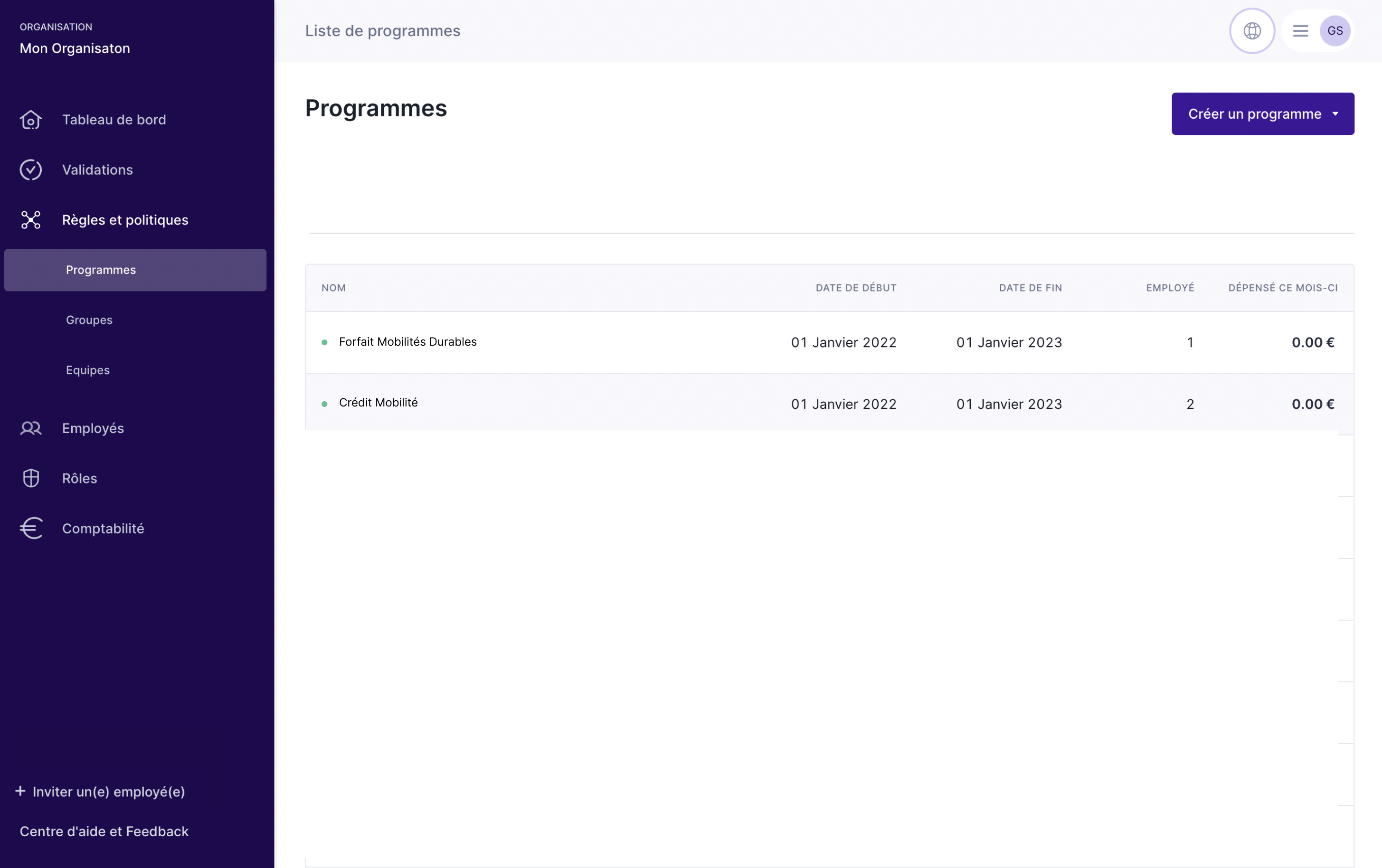Open the globe language selector
Image resolution: width=1382 pixels, height=868 pixels.
[x=1252, y=31]
